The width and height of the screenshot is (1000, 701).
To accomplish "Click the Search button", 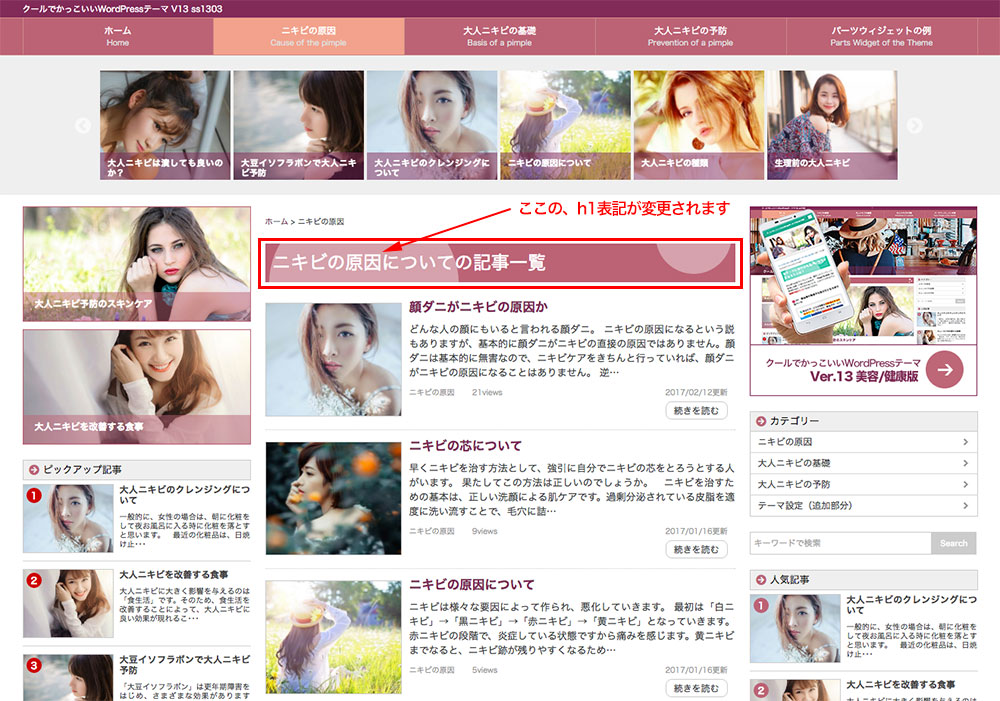I will (953, 543).
